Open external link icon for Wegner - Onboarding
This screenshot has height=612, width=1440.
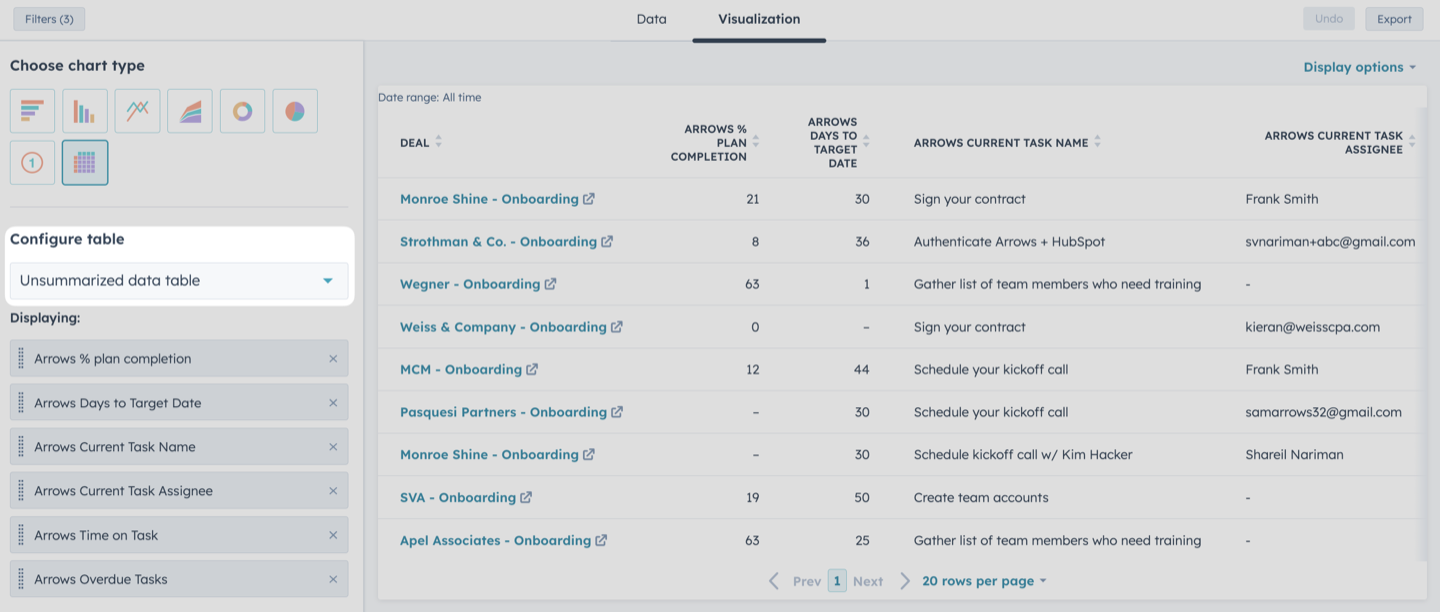[x=550, y=284]
